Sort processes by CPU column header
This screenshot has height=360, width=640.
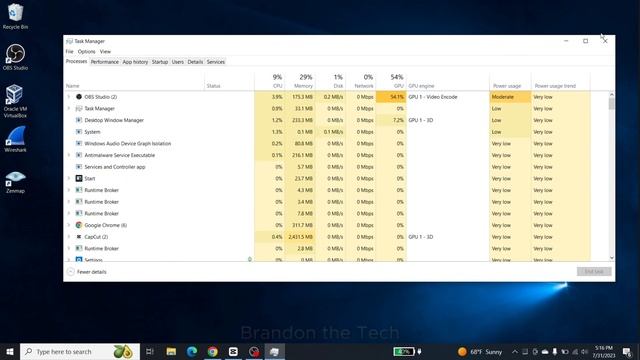[x=269, y=81]
